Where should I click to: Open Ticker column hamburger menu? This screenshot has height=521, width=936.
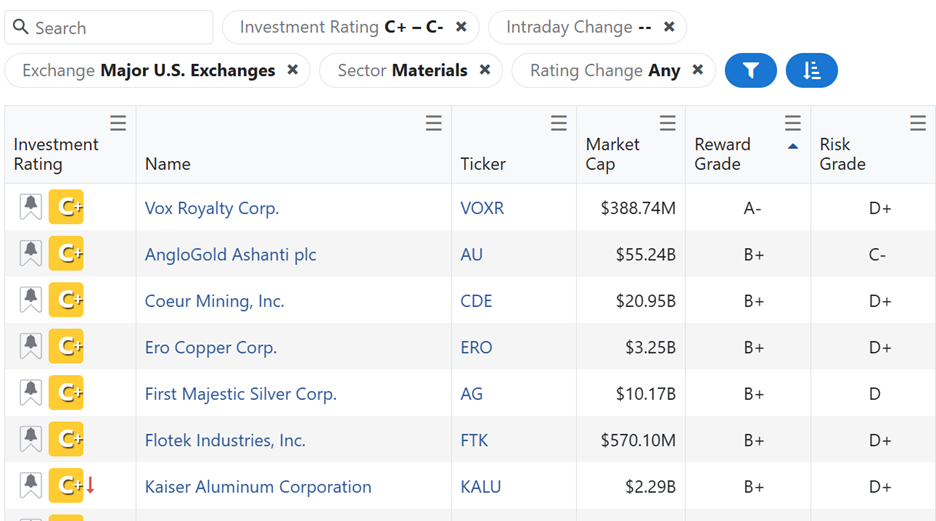coord(558,123)
